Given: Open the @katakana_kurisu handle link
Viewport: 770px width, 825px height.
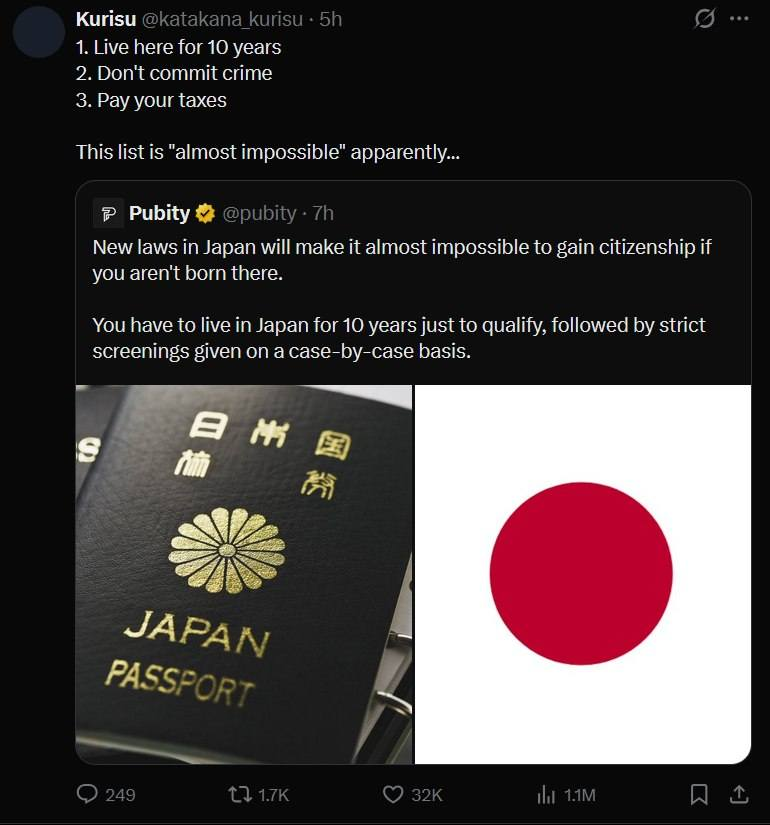Looking at the screenshot, I should (x=223, y=19).
